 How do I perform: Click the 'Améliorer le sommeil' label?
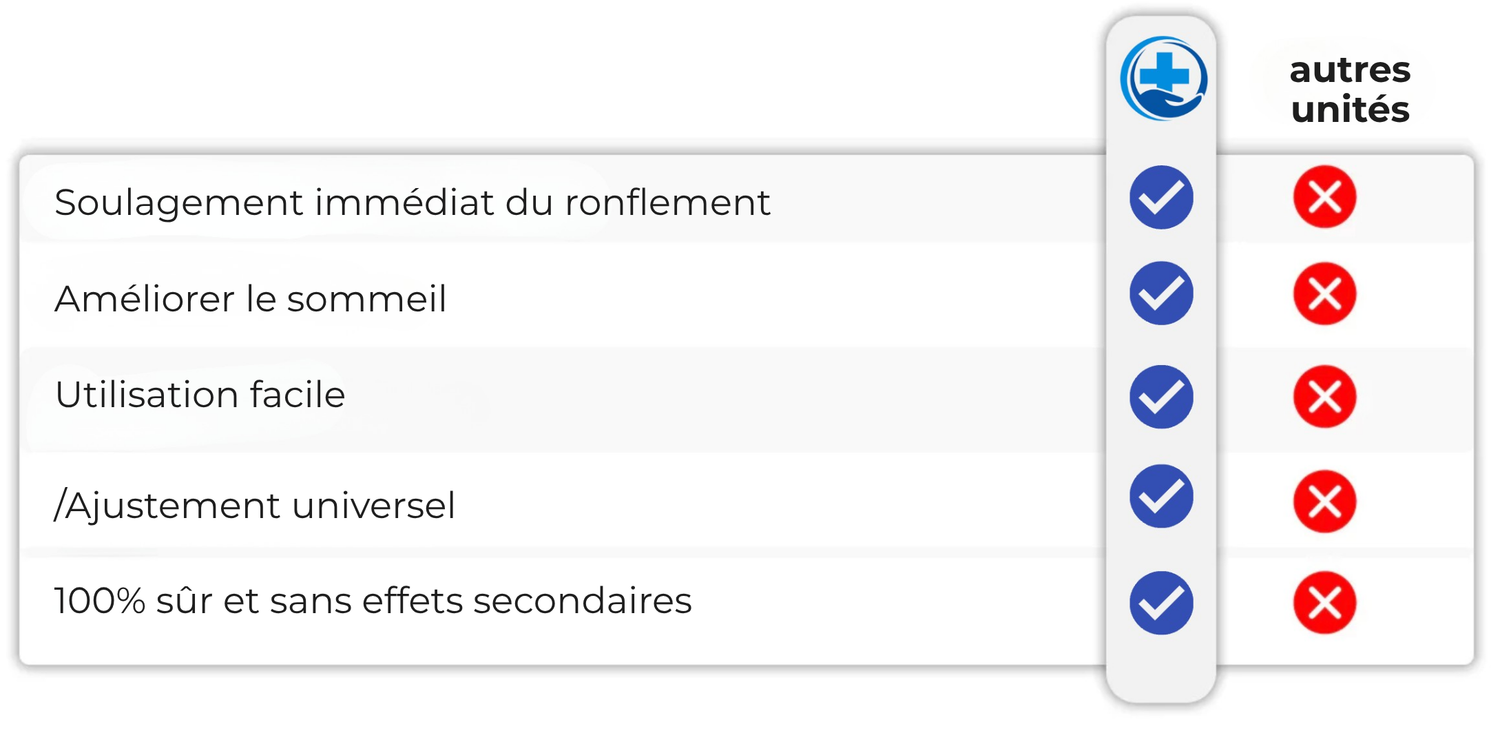click(250, 298)
